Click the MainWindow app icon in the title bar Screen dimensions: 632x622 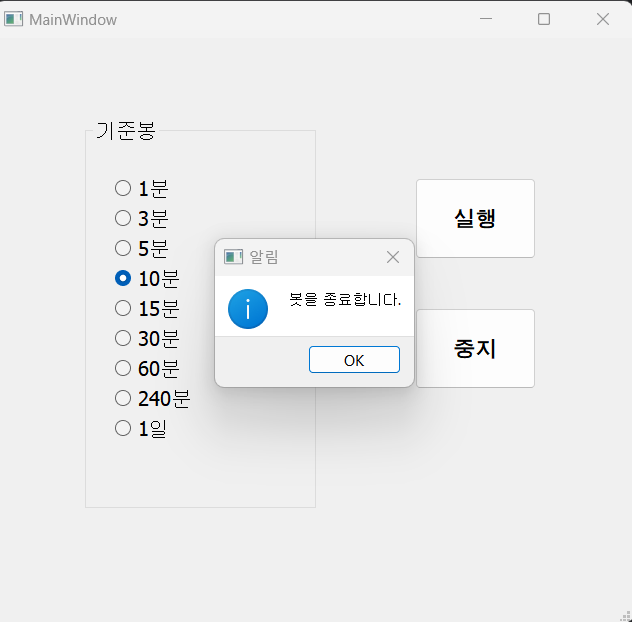click(x=13, y=19)
